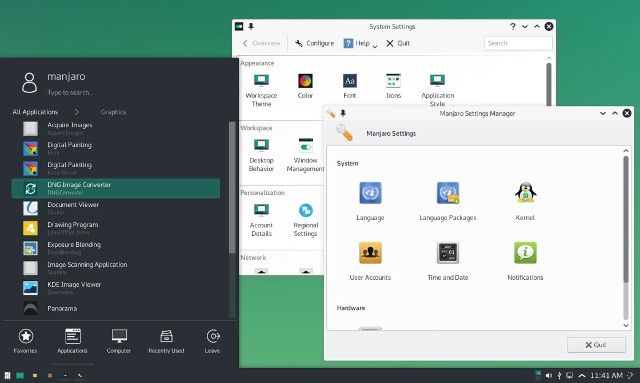Click the application launcher icon in taskbar
This screenshot has width=640, height=383.
(x=7, y=375)
